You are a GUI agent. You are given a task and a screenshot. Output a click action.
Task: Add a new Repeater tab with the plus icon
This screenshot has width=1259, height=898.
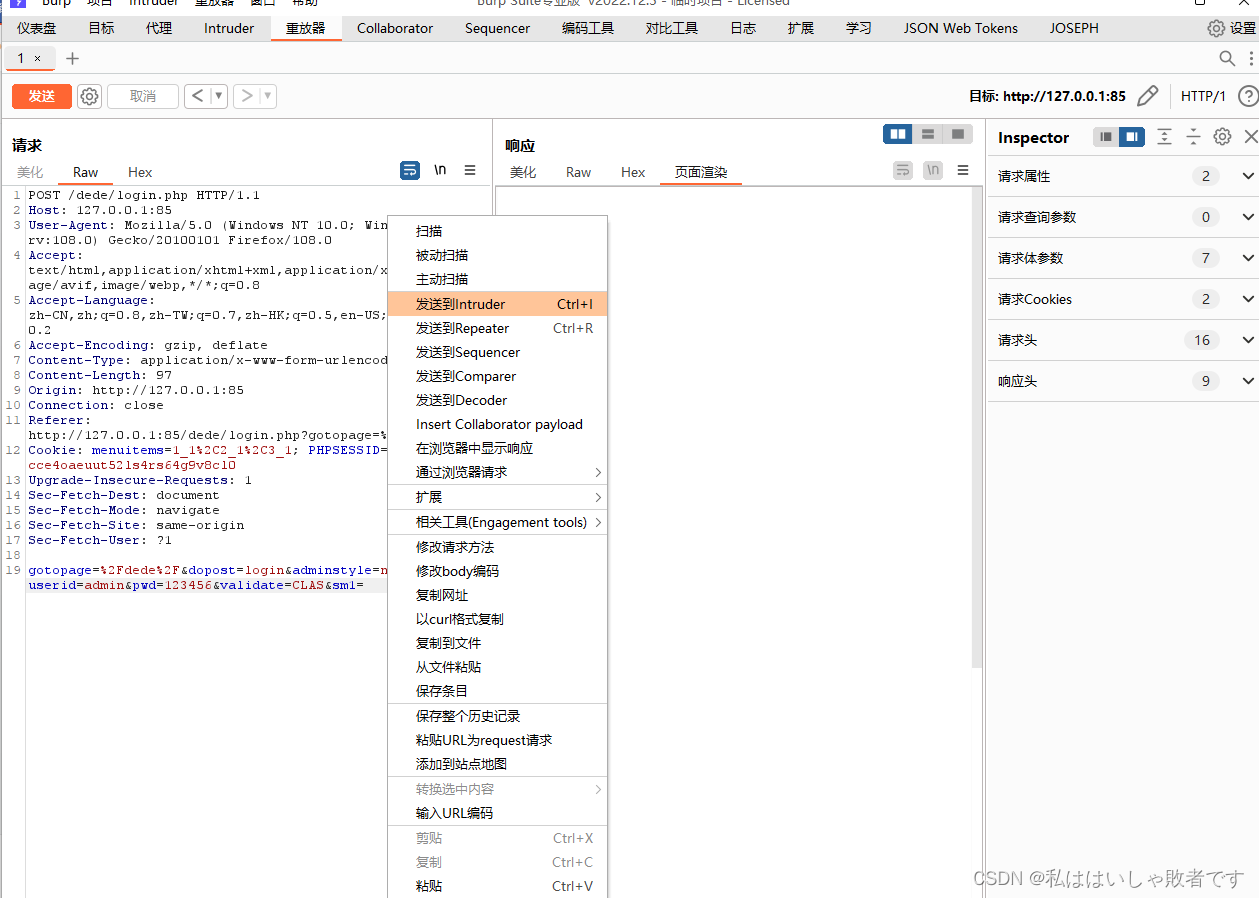tap(72, 59)
